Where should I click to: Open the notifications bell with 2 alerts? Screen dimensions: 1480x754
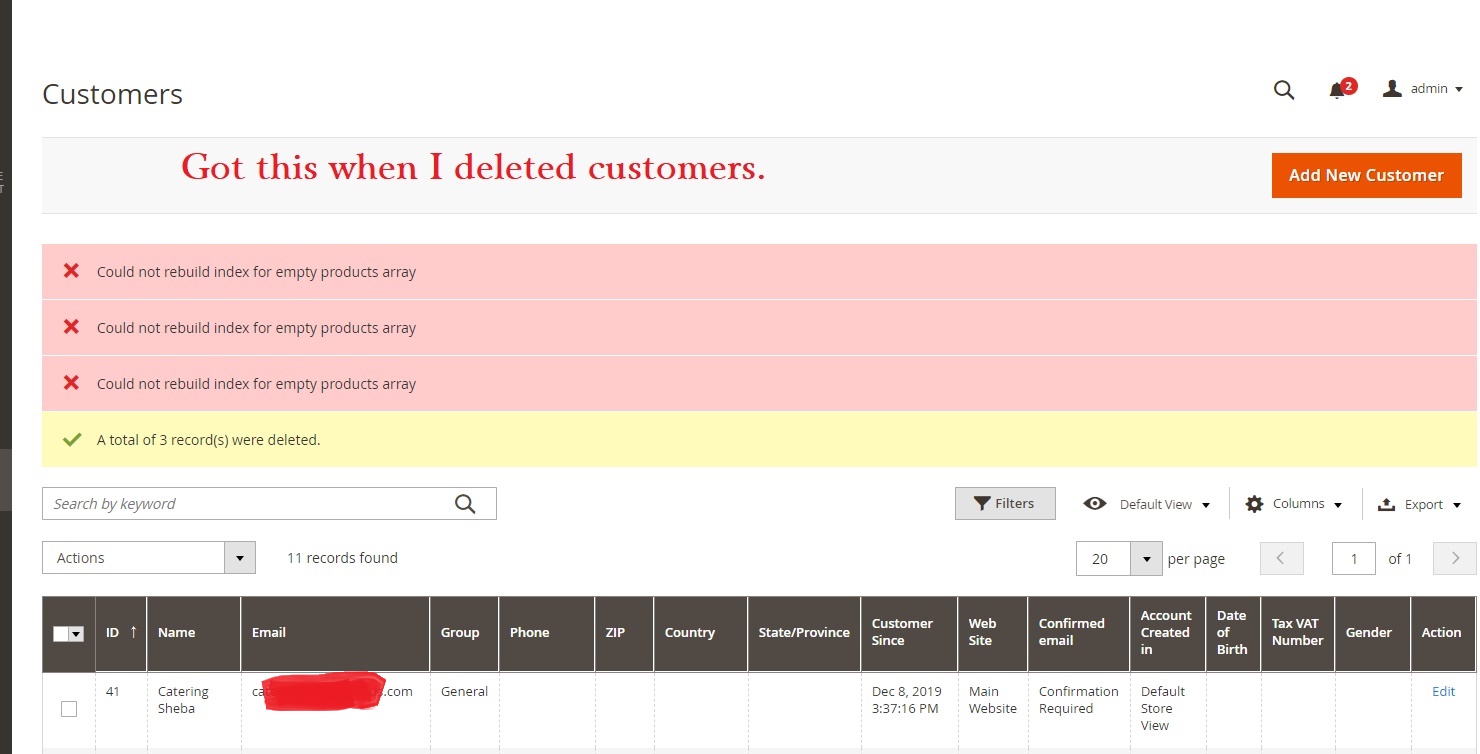(x=1336, y=90)
